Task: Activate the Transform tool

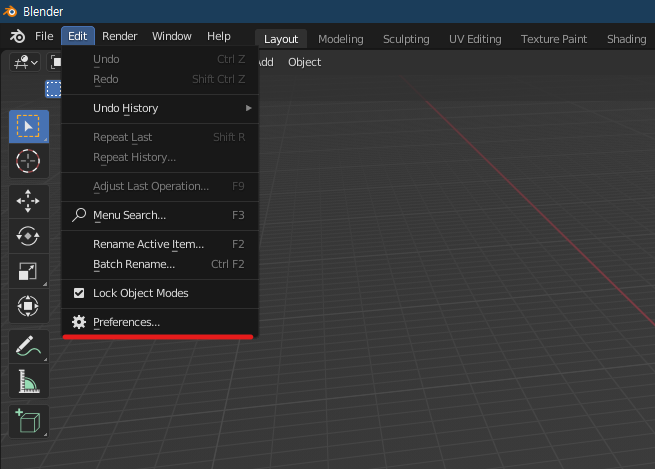Action: click(29, 306)
